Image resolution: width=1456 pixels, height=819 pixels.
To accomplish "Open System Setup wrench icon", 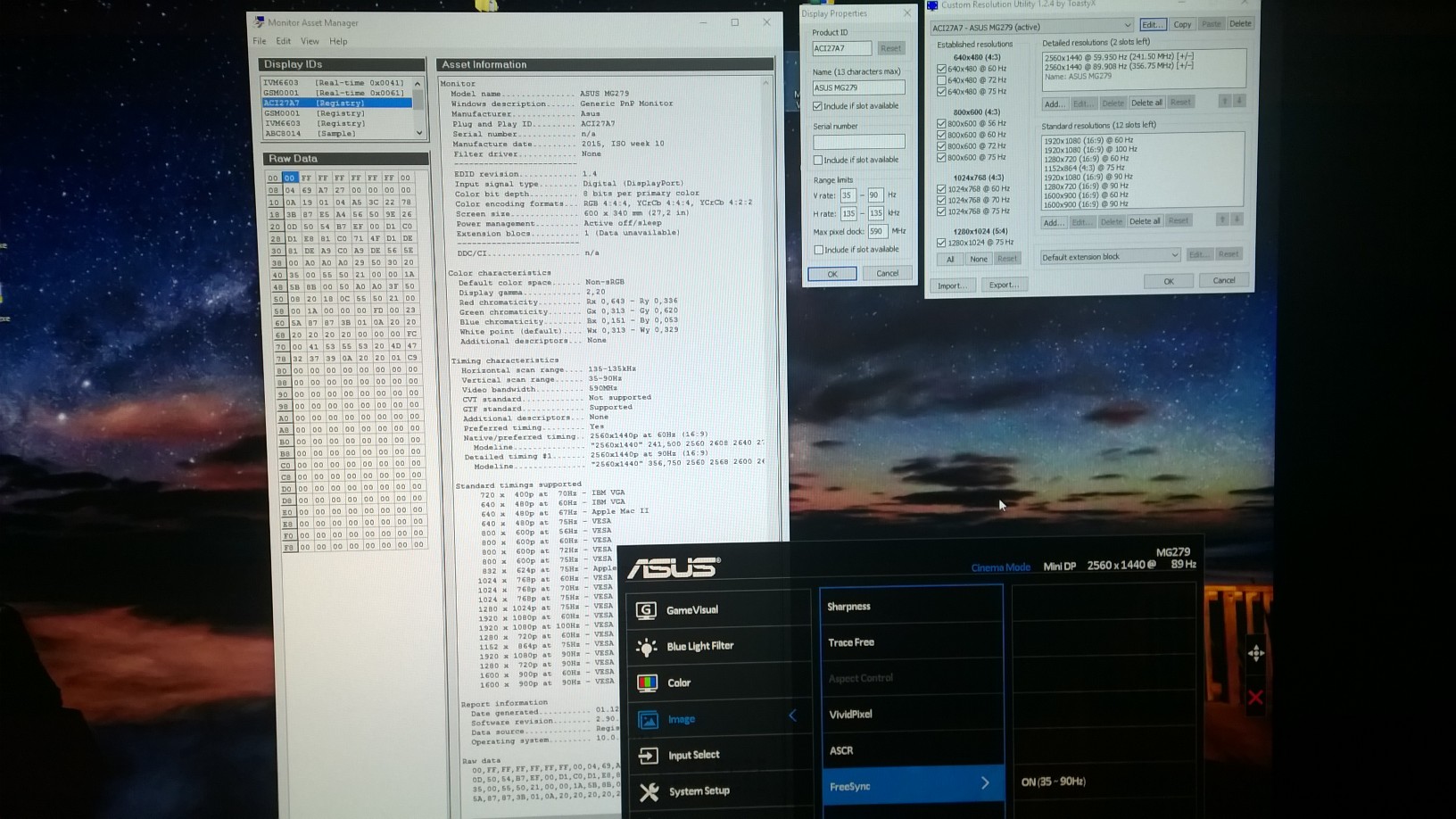I will (x=649, y=791).
